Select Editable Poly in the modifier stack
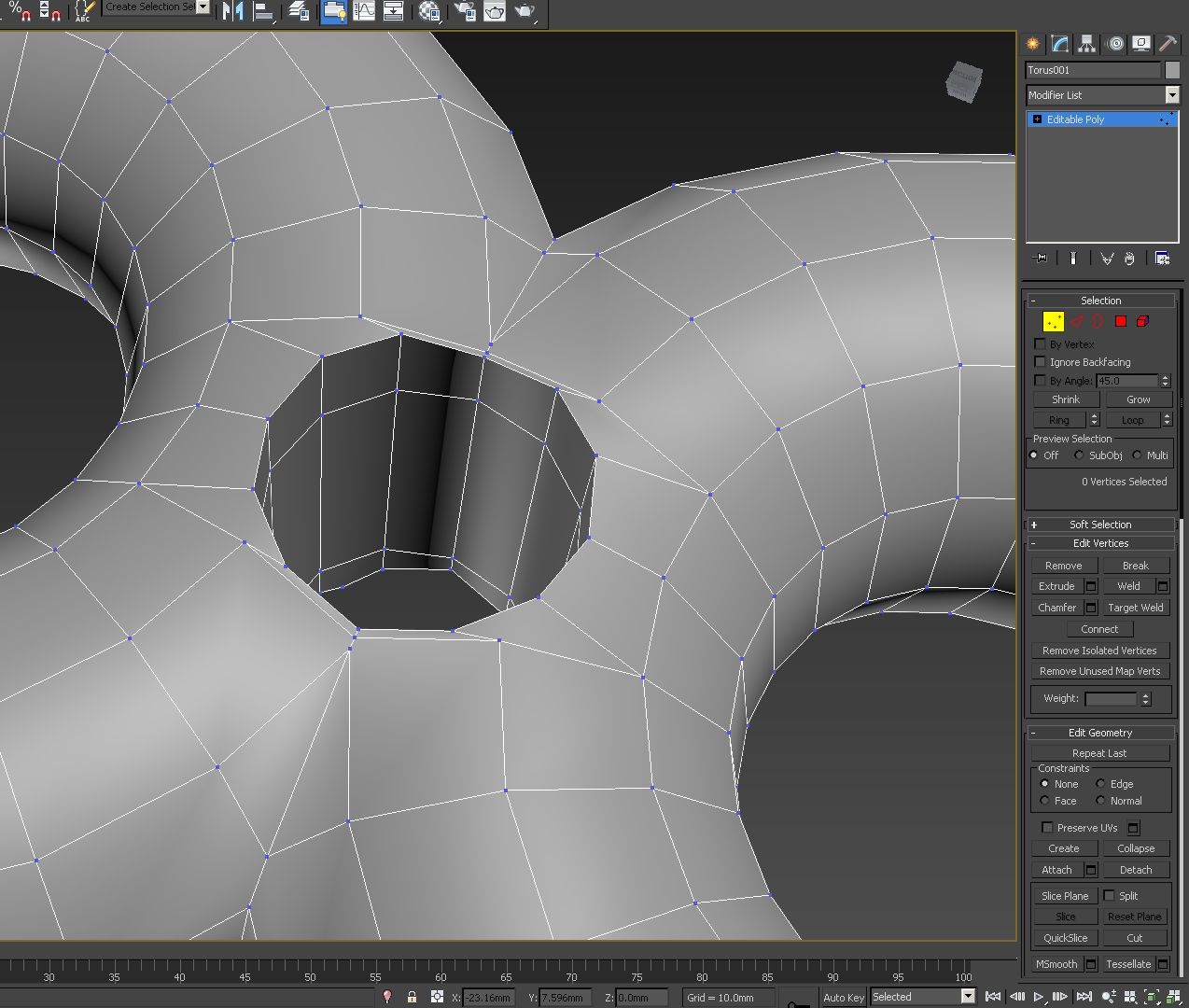 tap(1083, 119)
